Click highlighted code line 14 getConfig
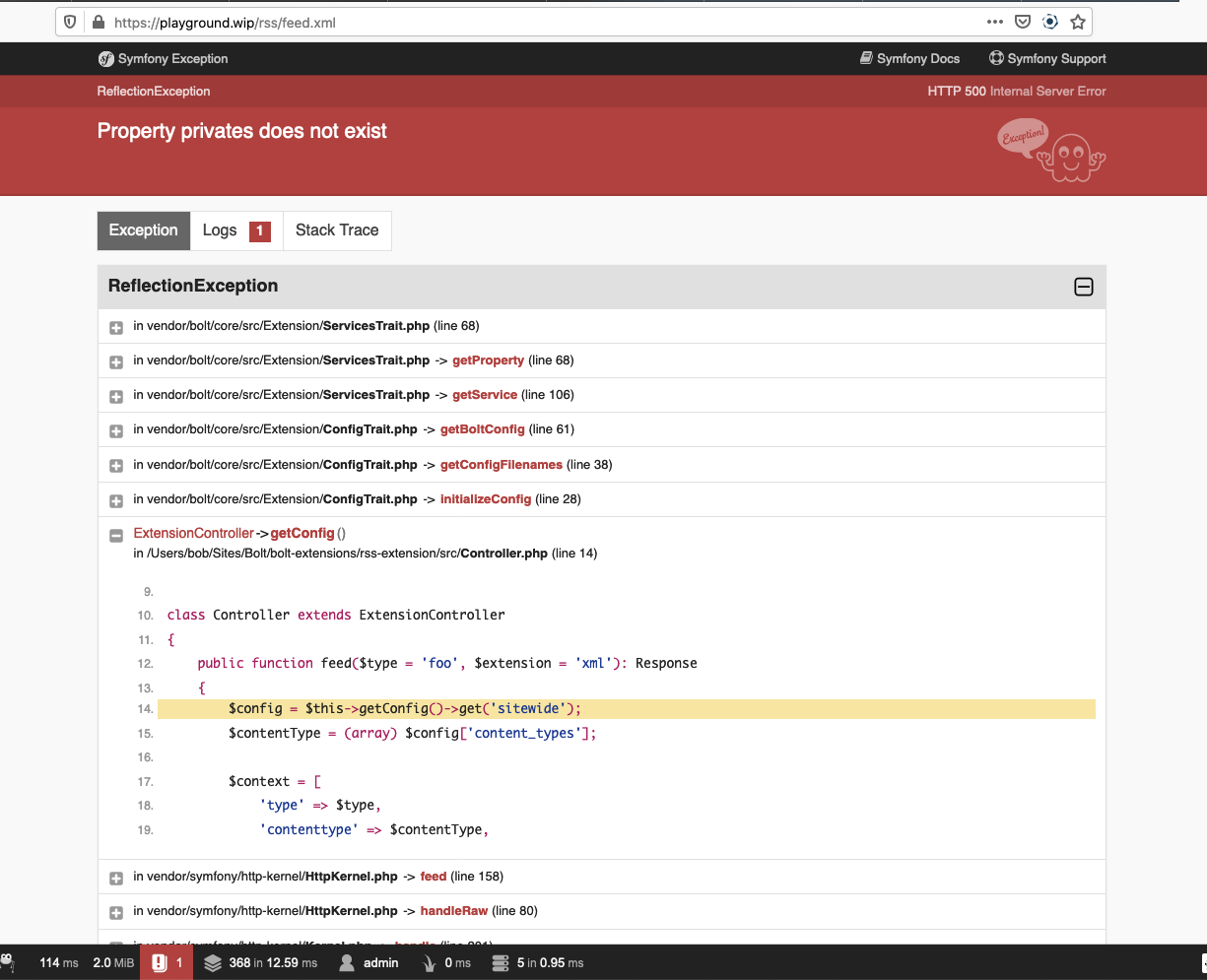 (x=626, y=709)
